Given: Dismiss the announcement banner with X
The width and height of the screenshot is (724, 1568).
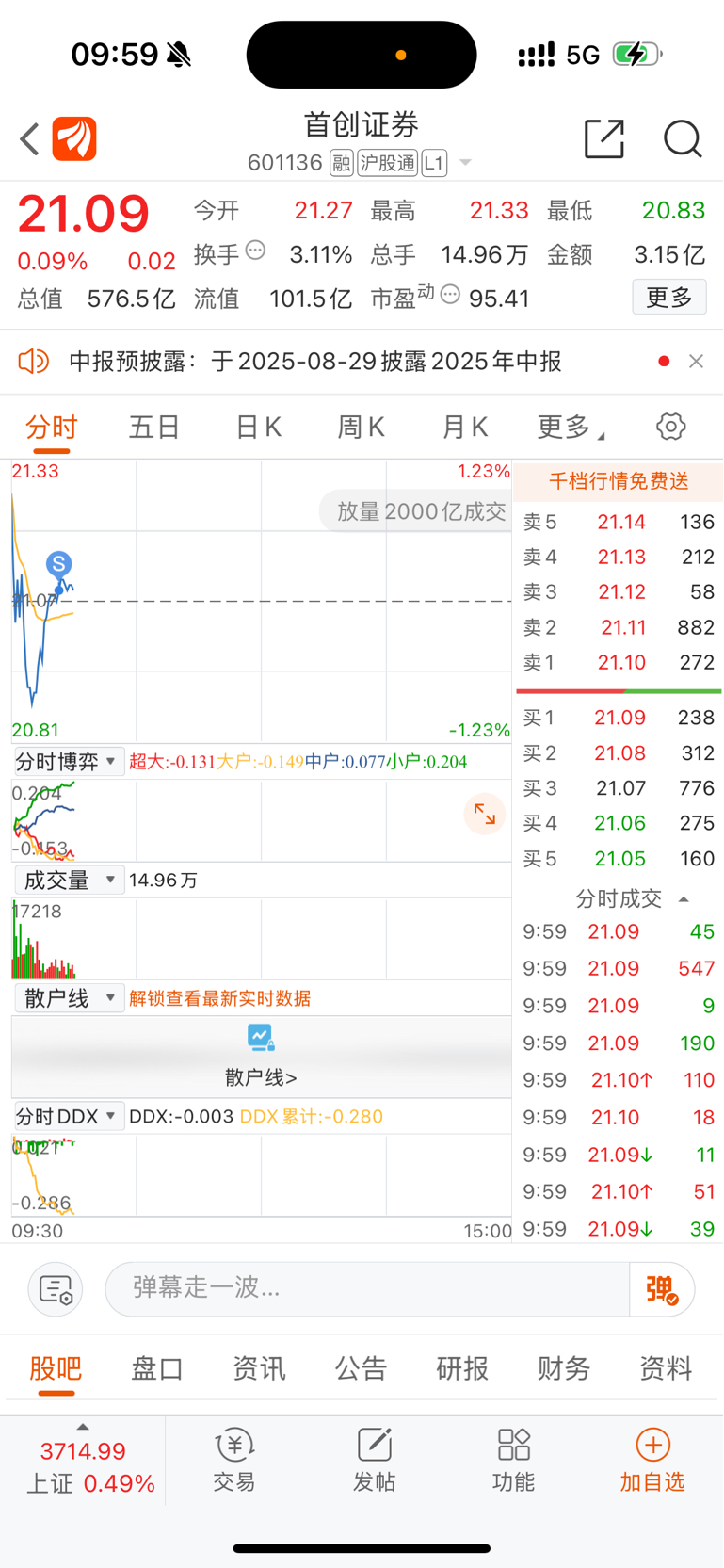Looking at the screenshot, I should pyautogui.click(x=696, y=361).
